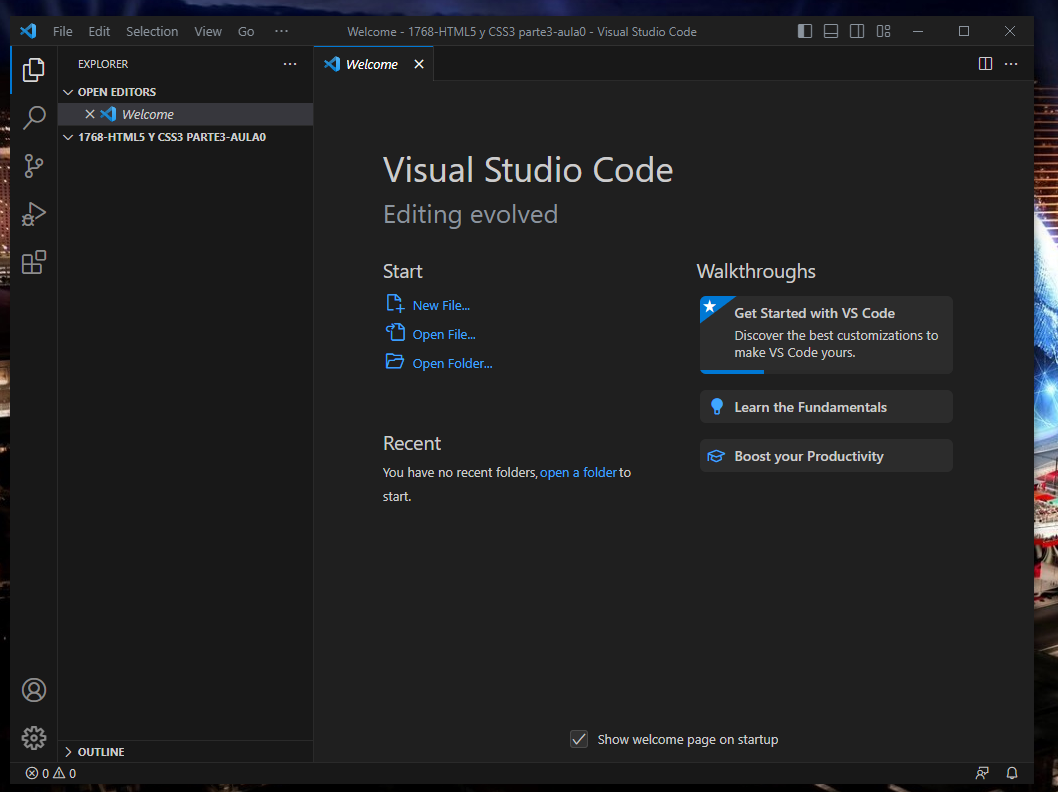Open the View menu
This screenshot has height=792, width=1058.
(x=208, y=32)
